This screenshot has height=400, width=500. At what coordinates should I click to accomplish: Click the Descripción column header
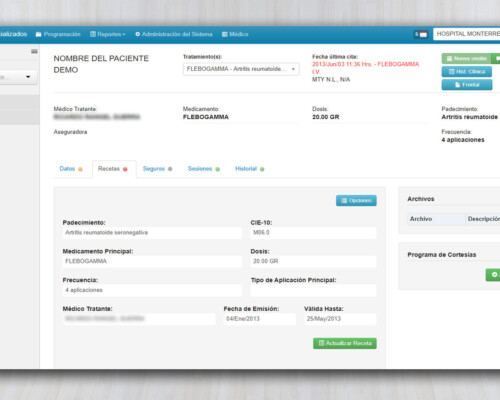tap(484, 219)
